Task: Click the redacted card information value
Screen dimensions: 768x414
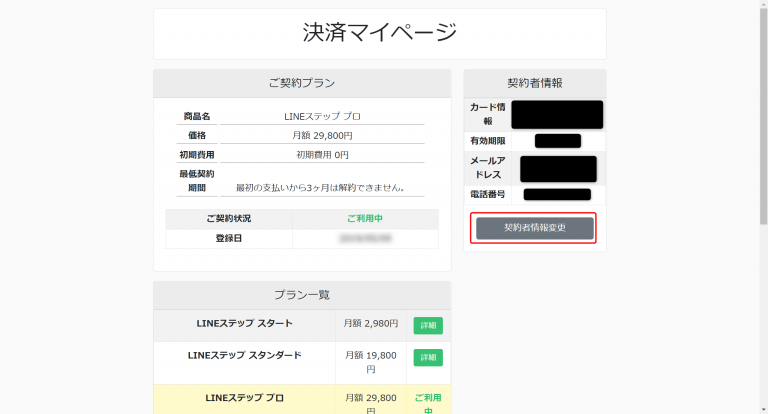Action: [557, 115]
